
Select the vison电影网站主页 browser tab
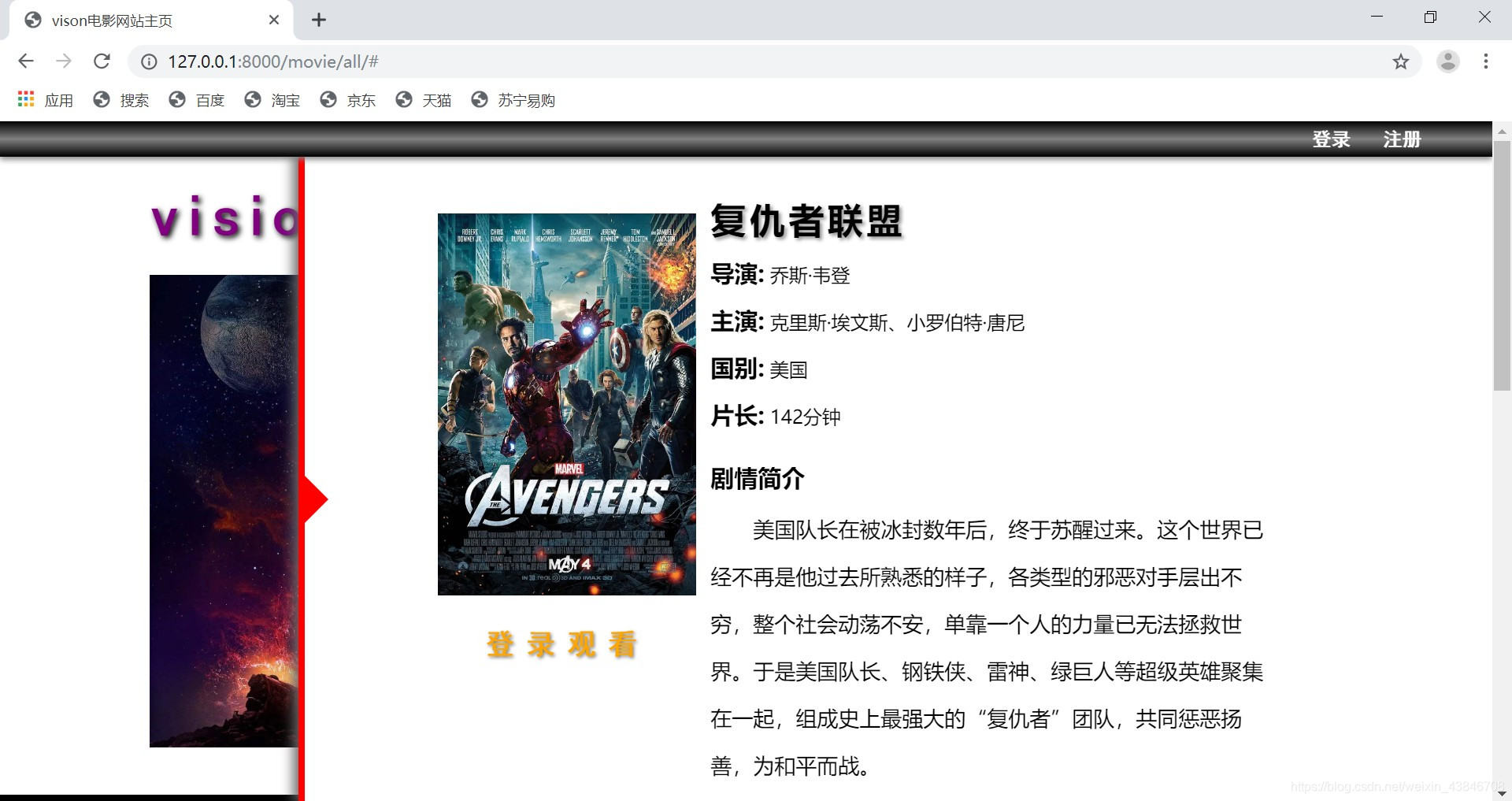[150, 20]
